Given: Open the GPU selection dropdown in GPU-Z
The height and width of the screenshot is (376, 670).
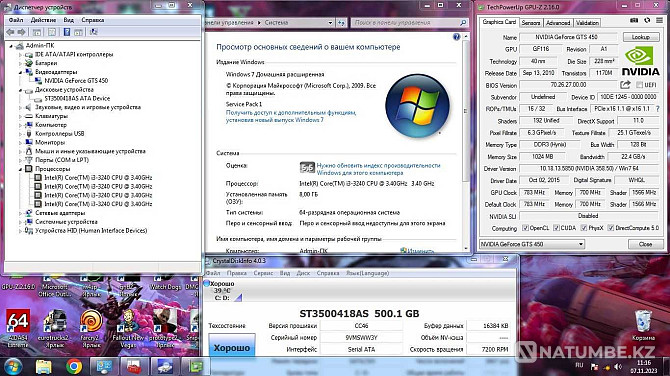Looking at the screenshot, I should [x=581, y=244].
